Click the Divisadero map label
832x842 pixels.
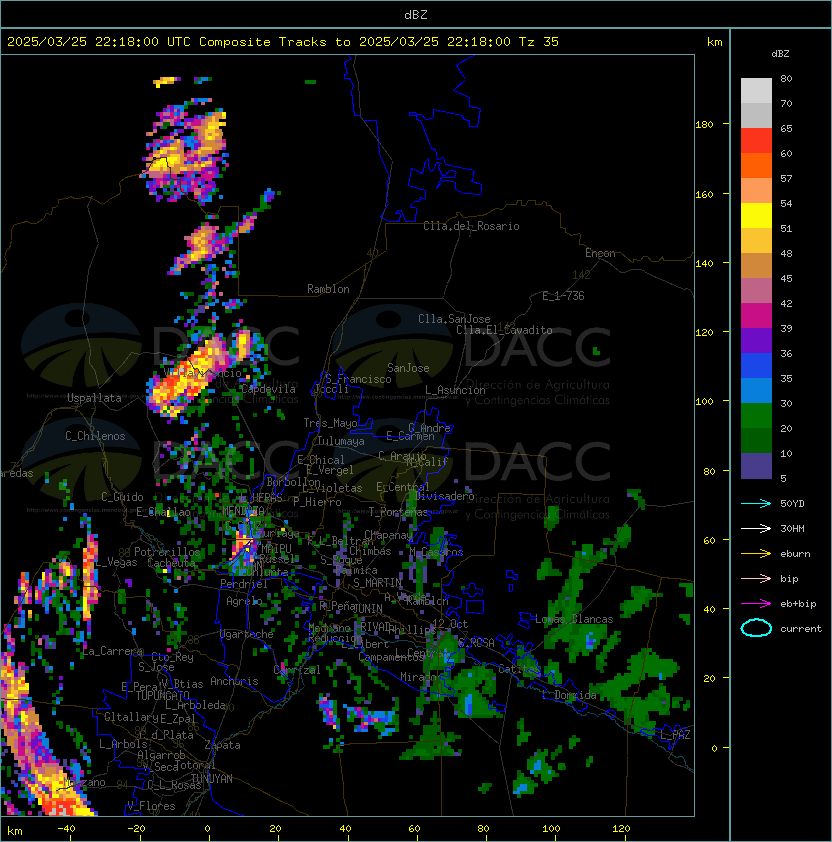coord(445,496)
